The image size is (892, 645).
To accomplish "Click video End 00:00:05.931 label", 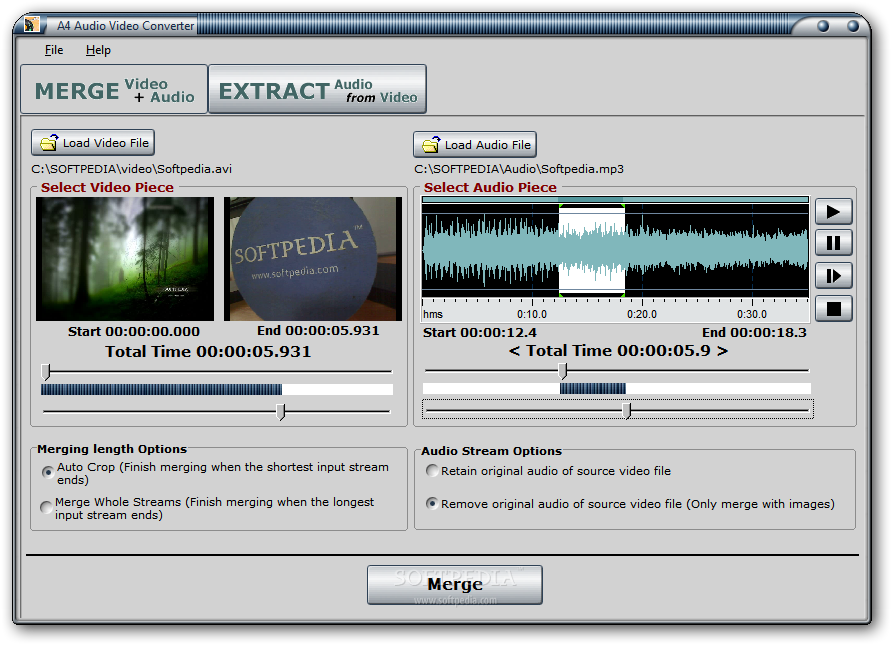I will click(318, 330).
